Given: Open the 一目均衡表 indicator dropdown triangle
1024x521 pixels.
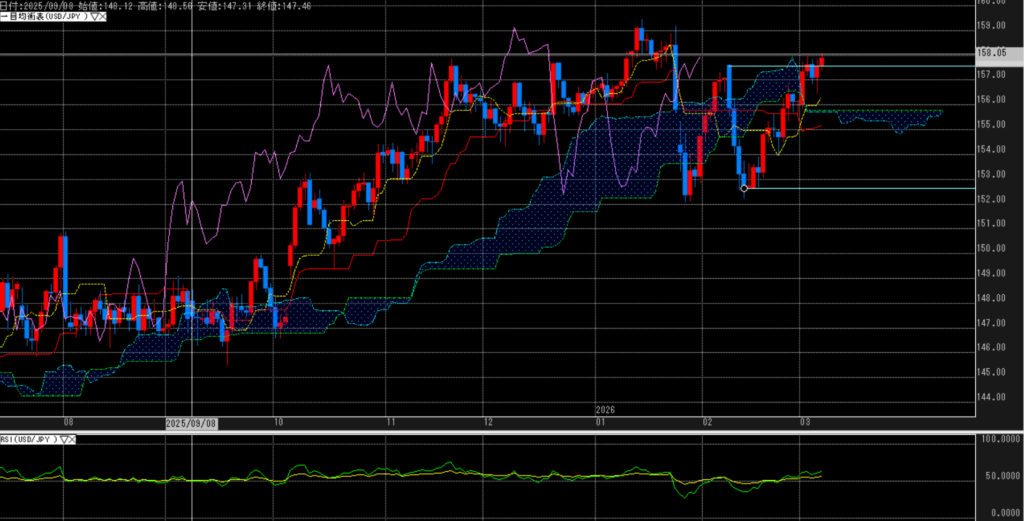Looking at the screenshot, I should pyautogui.click(x=92, y=17).
